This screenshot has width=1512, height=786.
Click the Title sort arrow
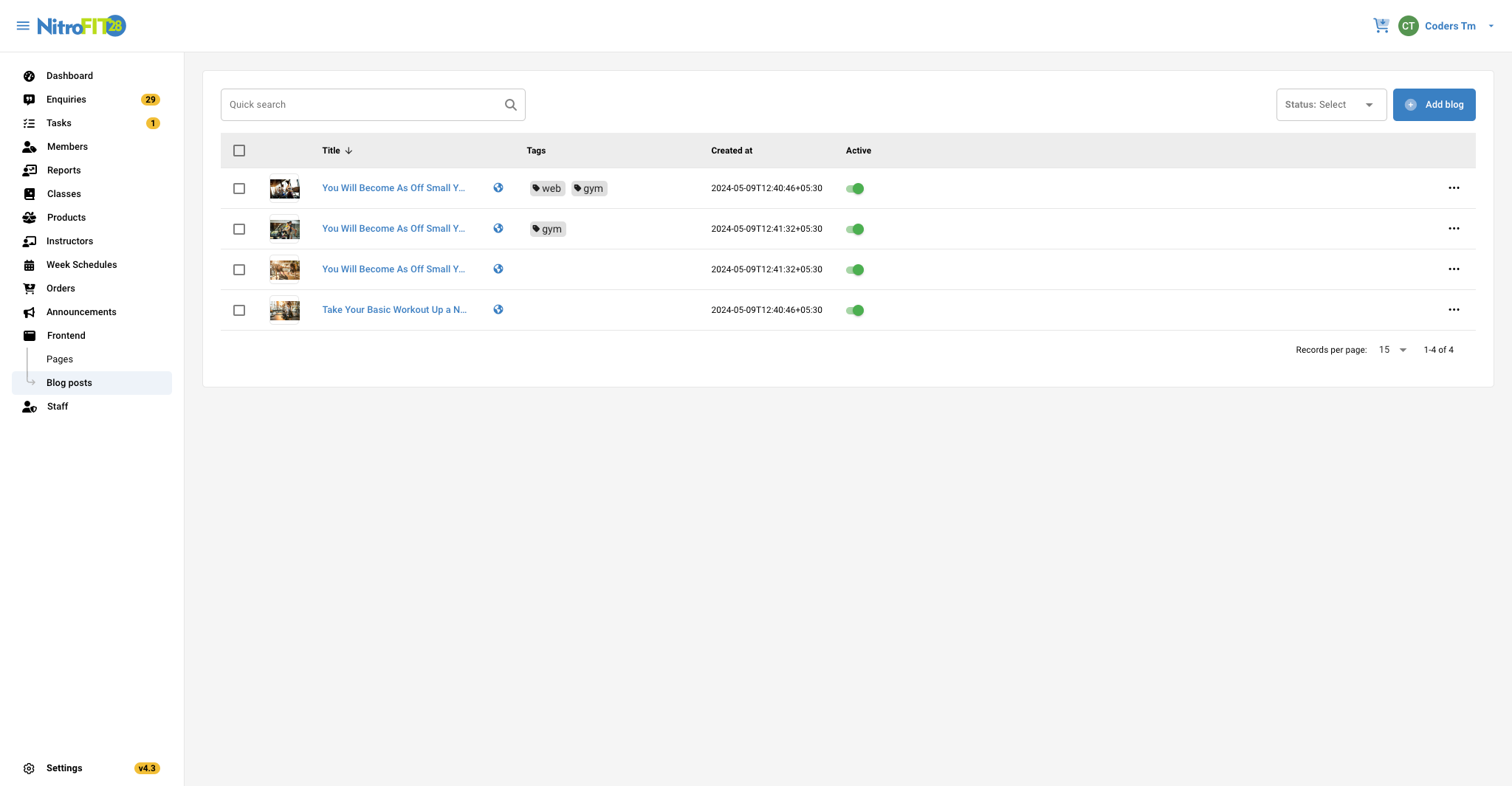pos(348,151)
